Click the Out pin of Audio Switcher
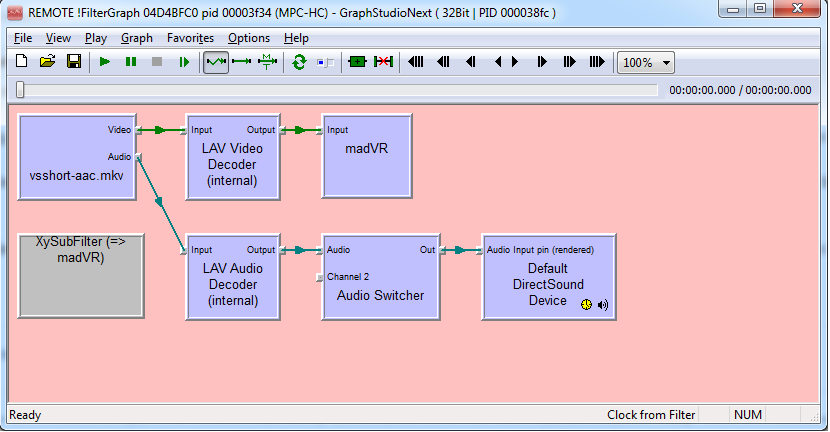 click(x=443, y=250)
